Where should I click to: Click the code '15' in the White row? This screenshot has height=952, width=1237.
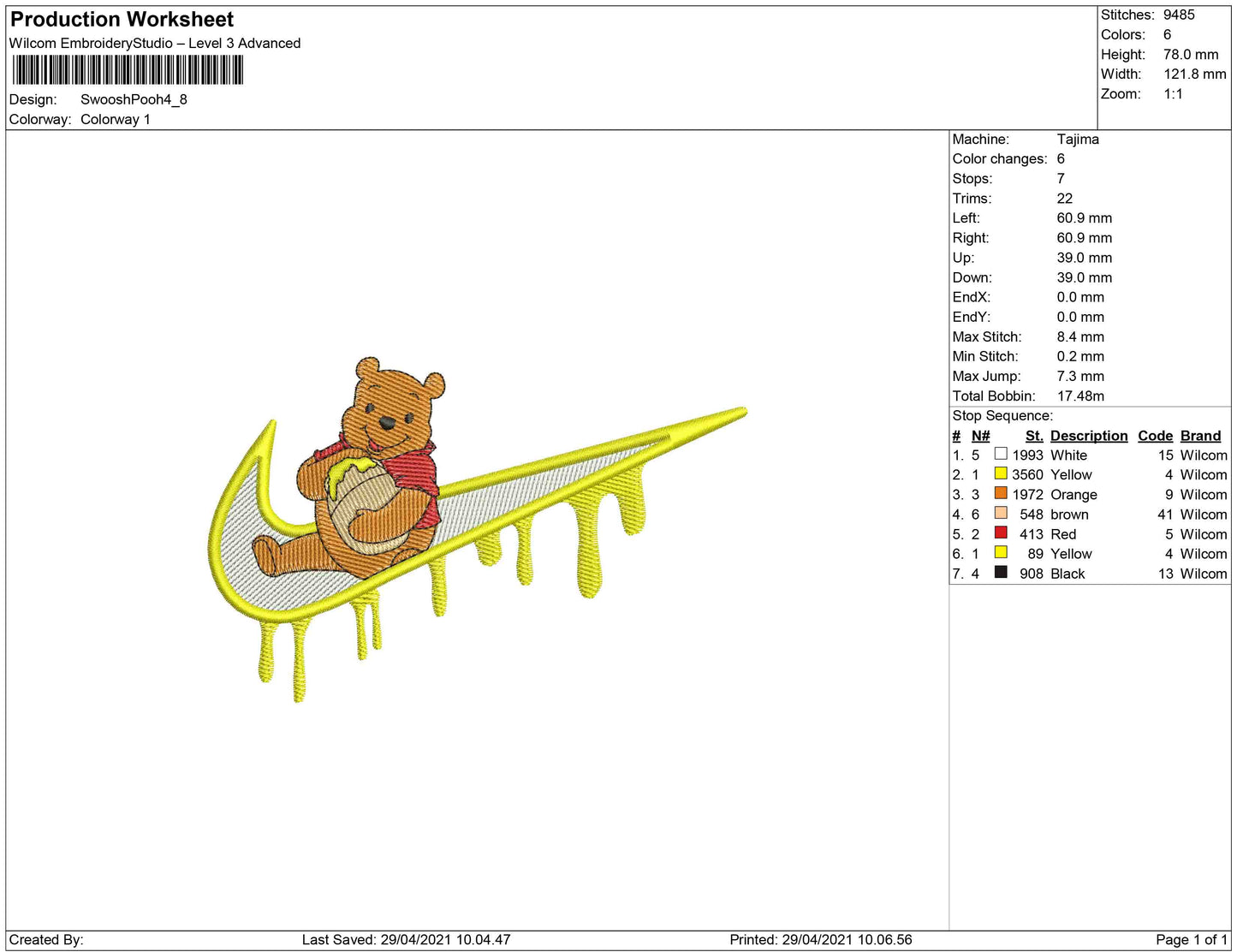pos(1165,455)
